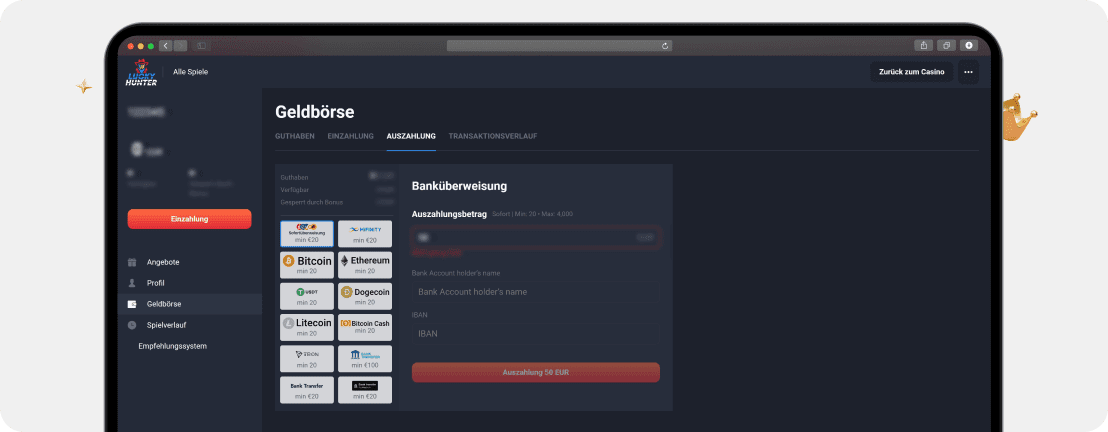Screen dimensions: 1108x432
Task: Submit with Auszahlung 50 EUR button
Action: pos(535,372)
